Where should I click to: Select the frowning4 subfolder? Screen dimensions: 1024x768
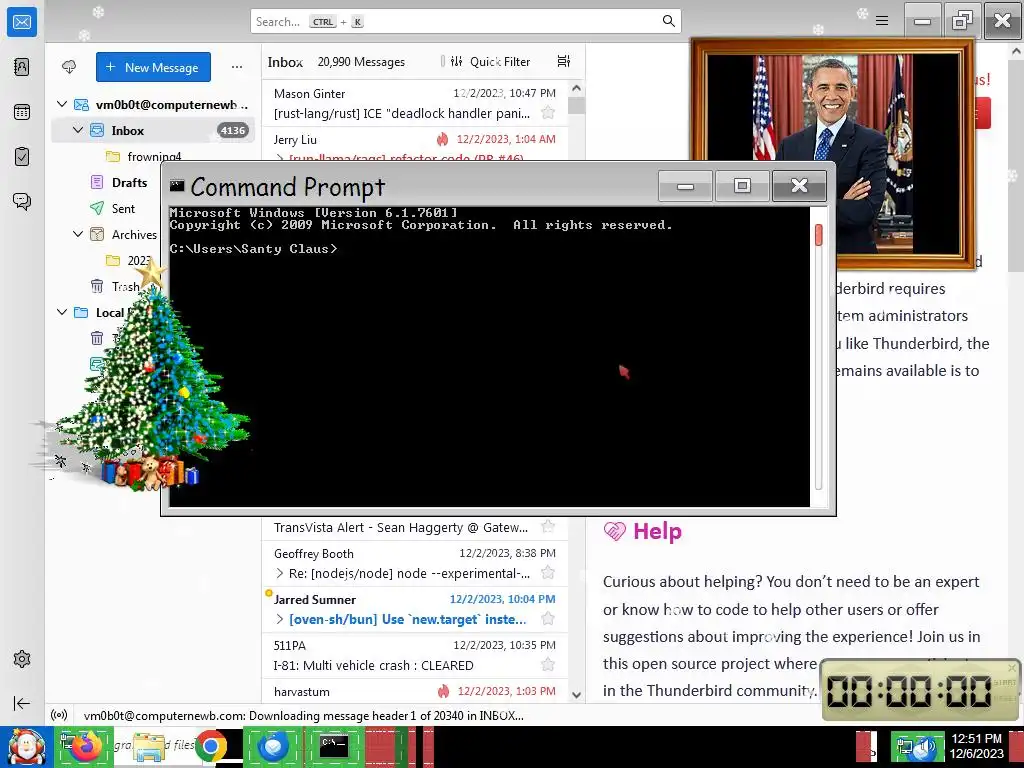pos(153,156)
